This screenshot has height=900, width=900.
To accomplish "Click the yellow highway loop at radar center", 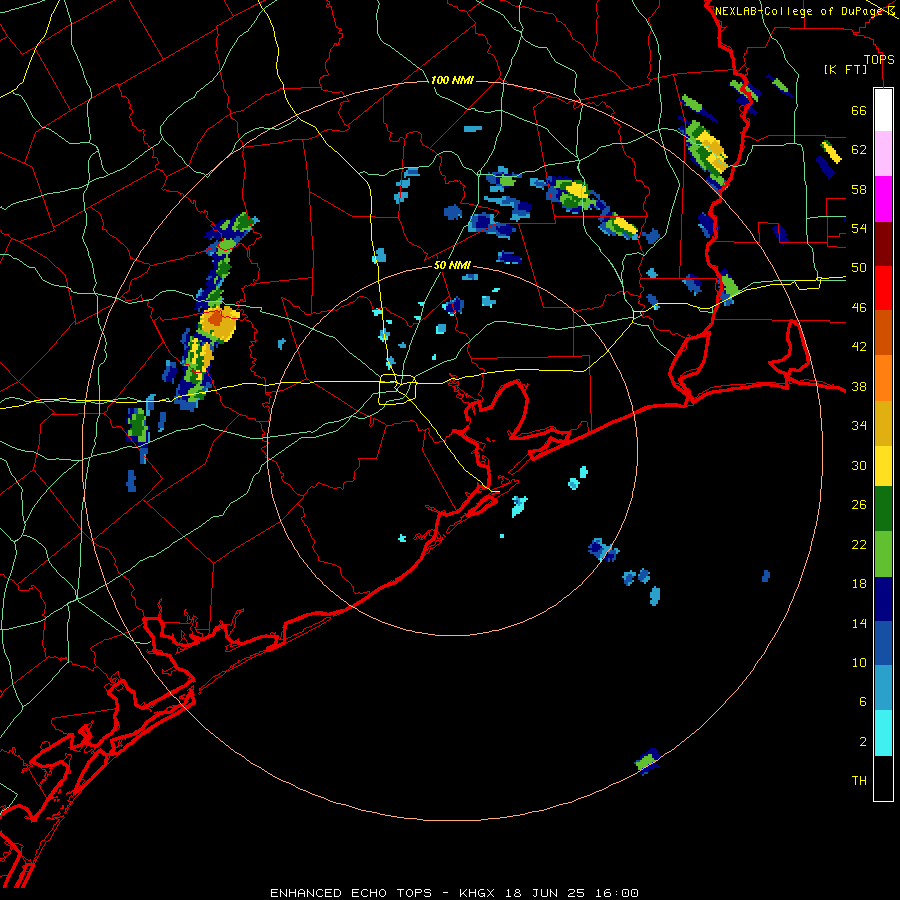I will click(x=397, y=390).
